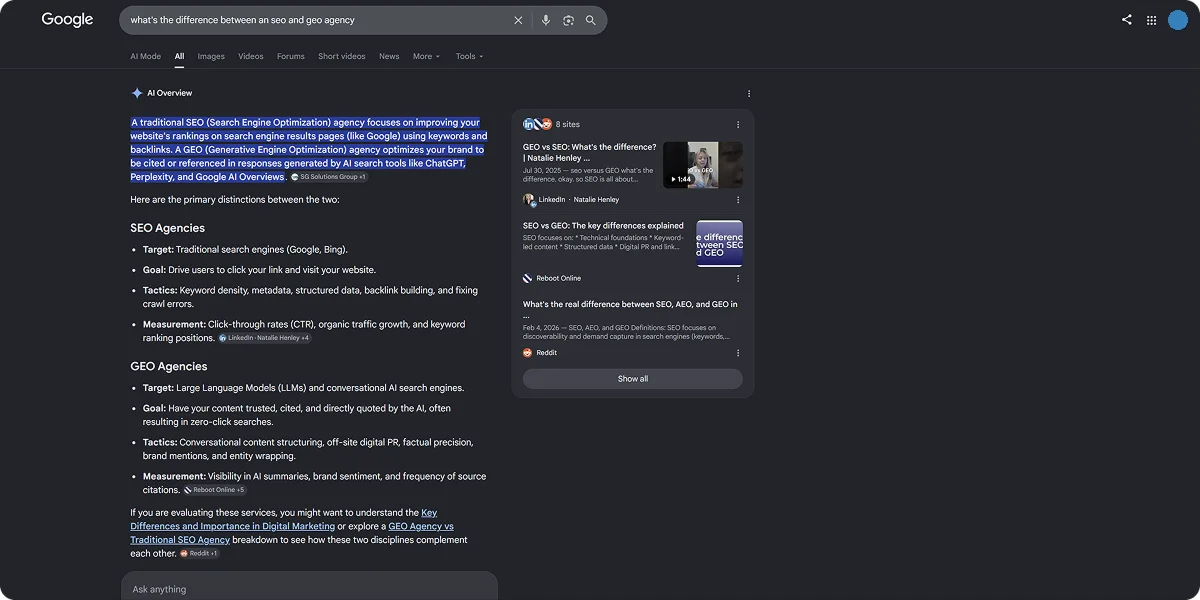The height and width of the screenshot is (600, 1200).
Task: Clear the search query with X icon
Action: [518, 20]
